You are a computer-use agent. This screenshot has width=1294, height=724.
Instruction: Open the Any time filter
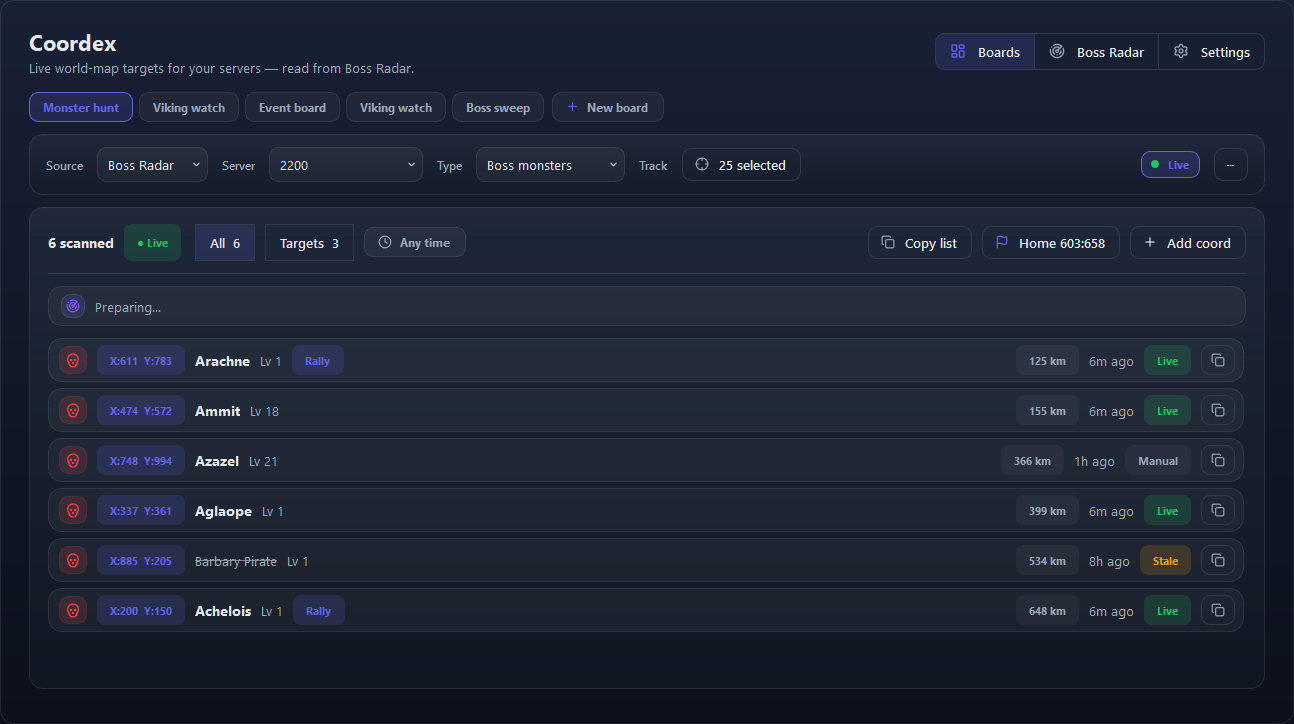point(415,243)
